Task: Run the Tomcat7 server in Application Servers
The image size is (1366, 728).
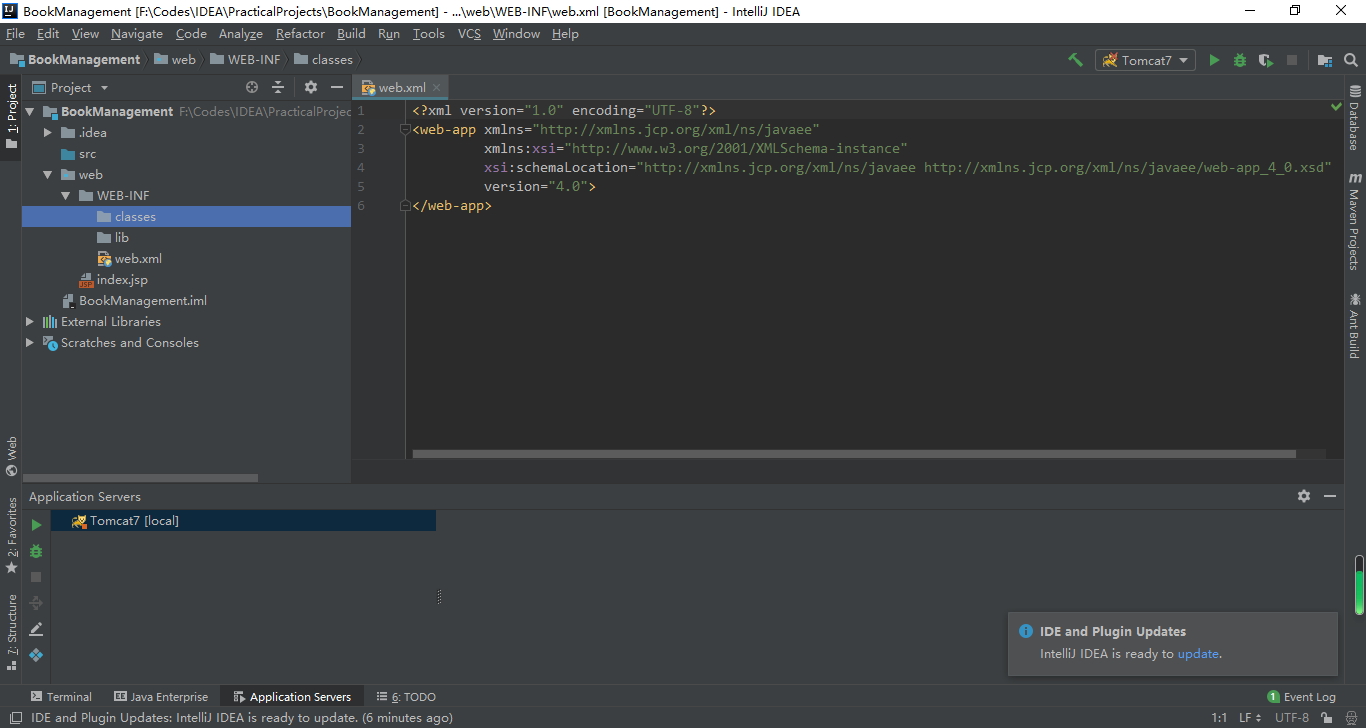Action: tap(36, 525)
